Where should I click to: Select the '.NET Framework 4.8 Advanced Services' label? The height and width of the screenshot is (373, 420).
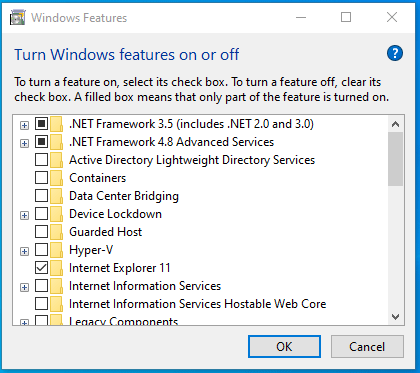click(x=171, y=142)
